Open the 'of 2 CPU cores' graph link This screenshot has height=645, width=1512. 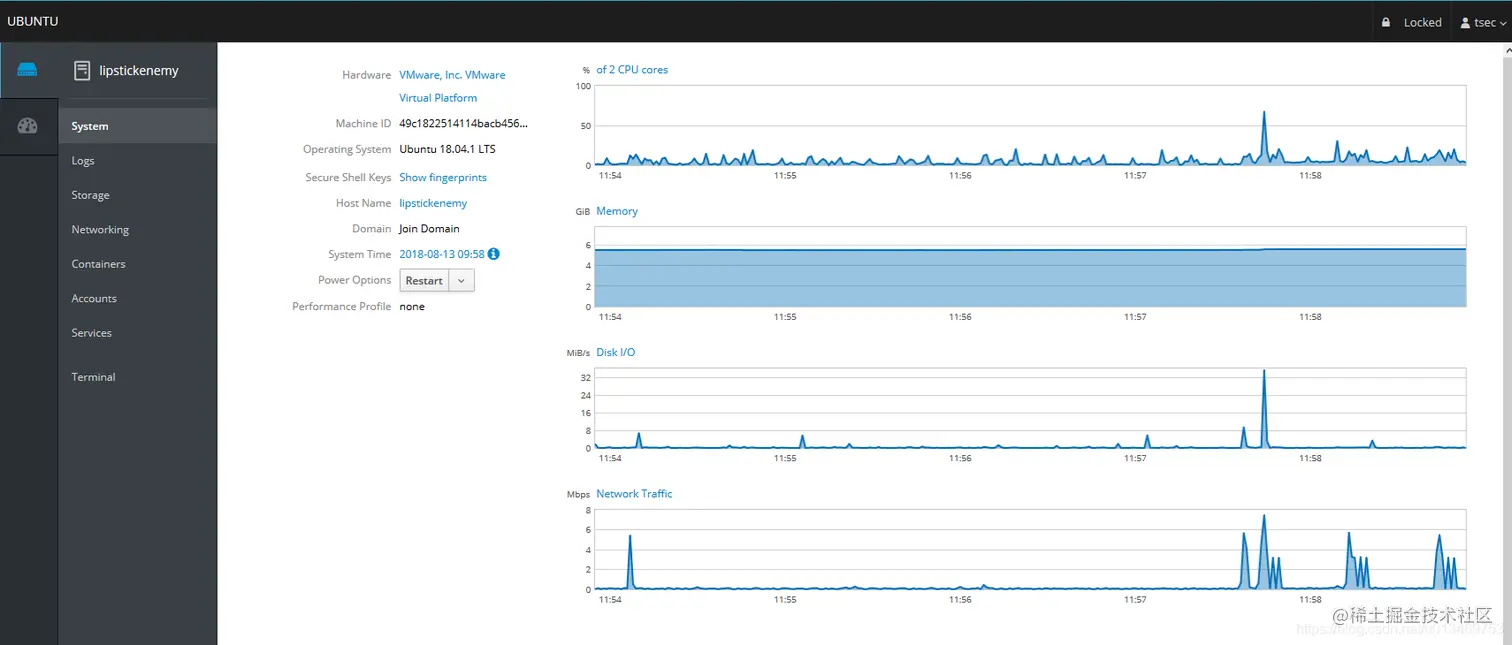click(632, 70)
